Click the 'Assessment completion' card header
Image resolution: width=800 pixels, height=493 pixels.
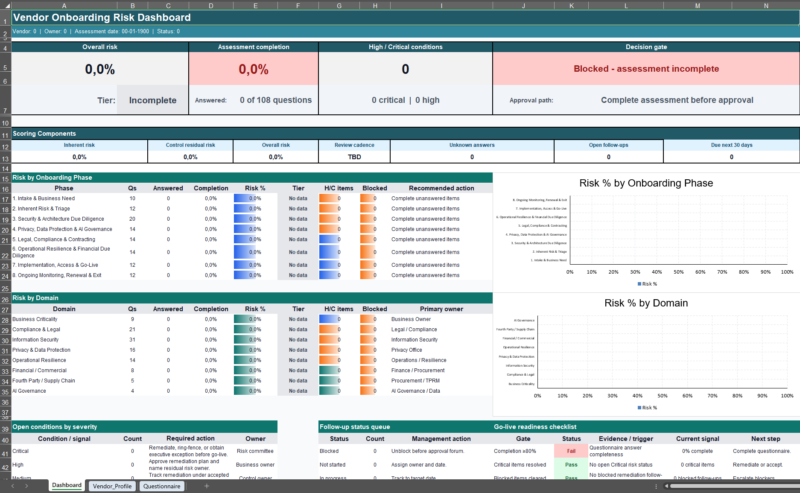point(254,47)
